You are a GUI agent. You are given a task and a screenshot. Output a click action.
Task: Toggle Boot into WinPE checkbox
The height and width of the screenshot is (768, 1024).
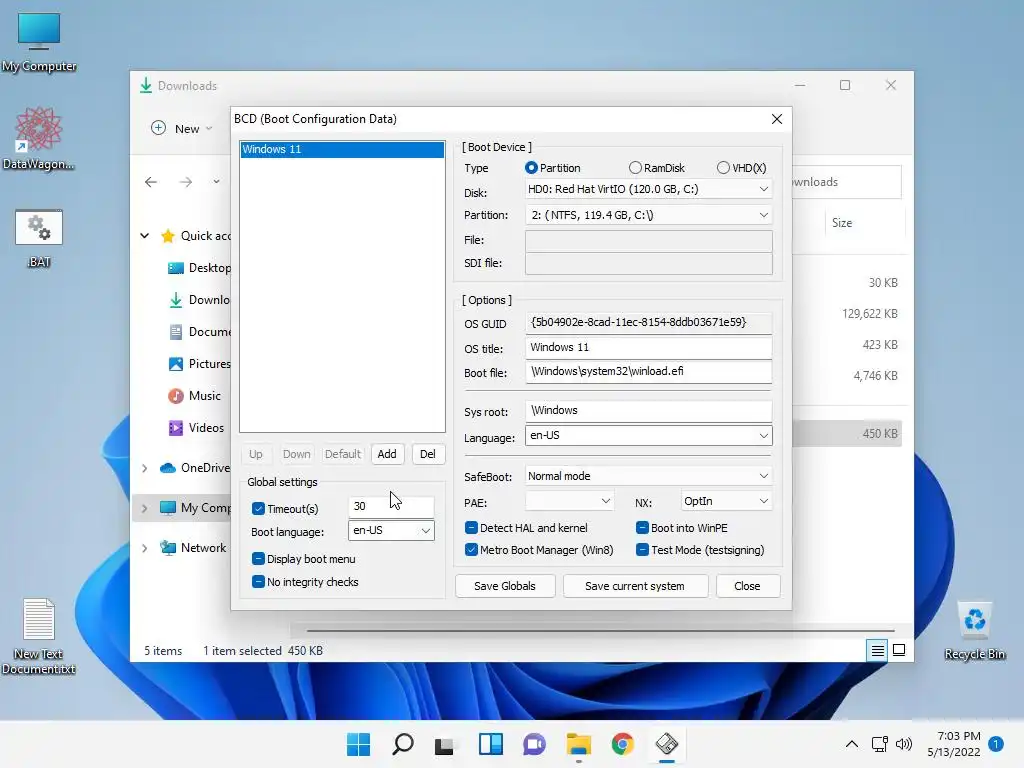pyautogui.click(x=642, y=528)
